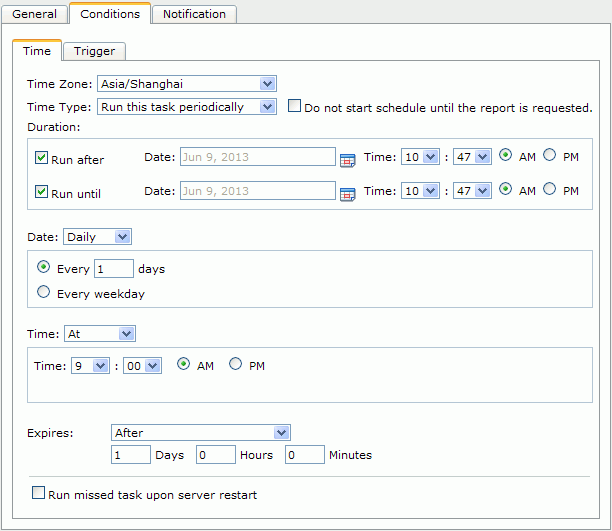Click the Expires Hours input field

[216, 454]
